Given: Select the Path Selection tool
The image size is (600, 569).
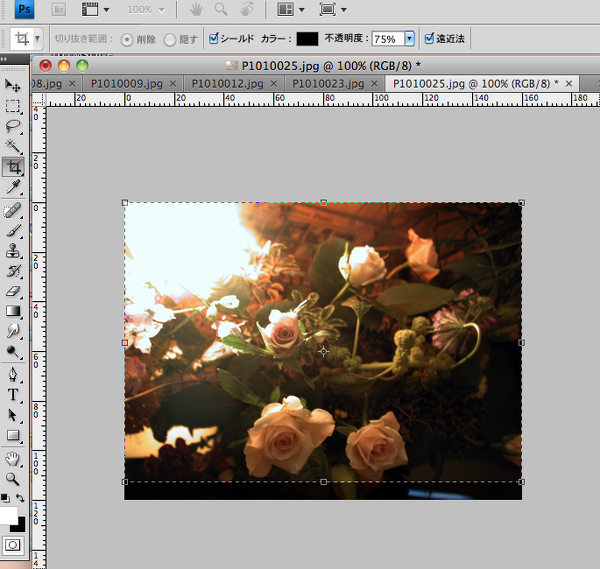Looking at the screenshot, I should point(13,415).
